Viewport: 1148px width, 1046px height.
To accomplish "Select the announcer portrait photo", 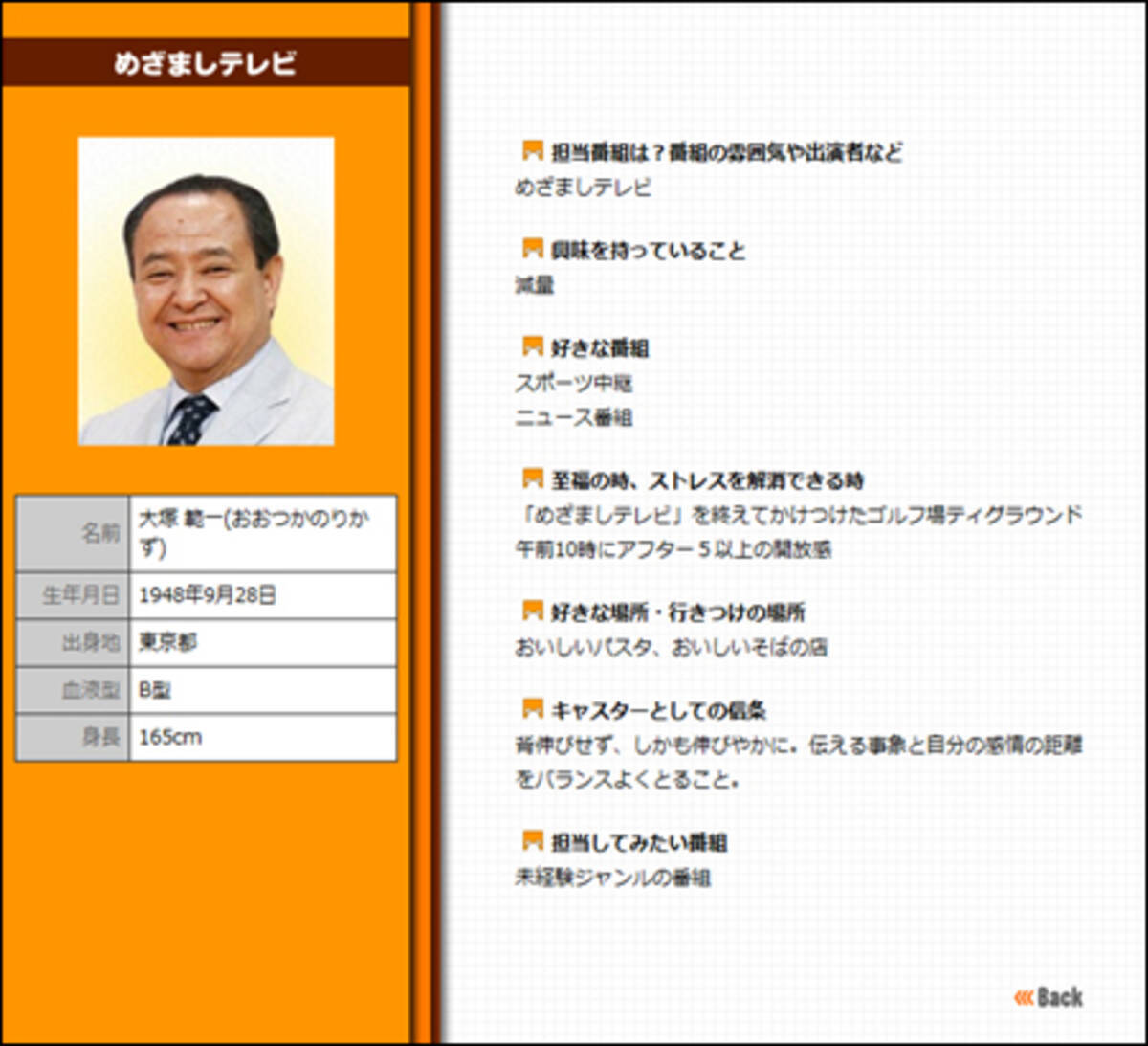I will click(206, 291).
